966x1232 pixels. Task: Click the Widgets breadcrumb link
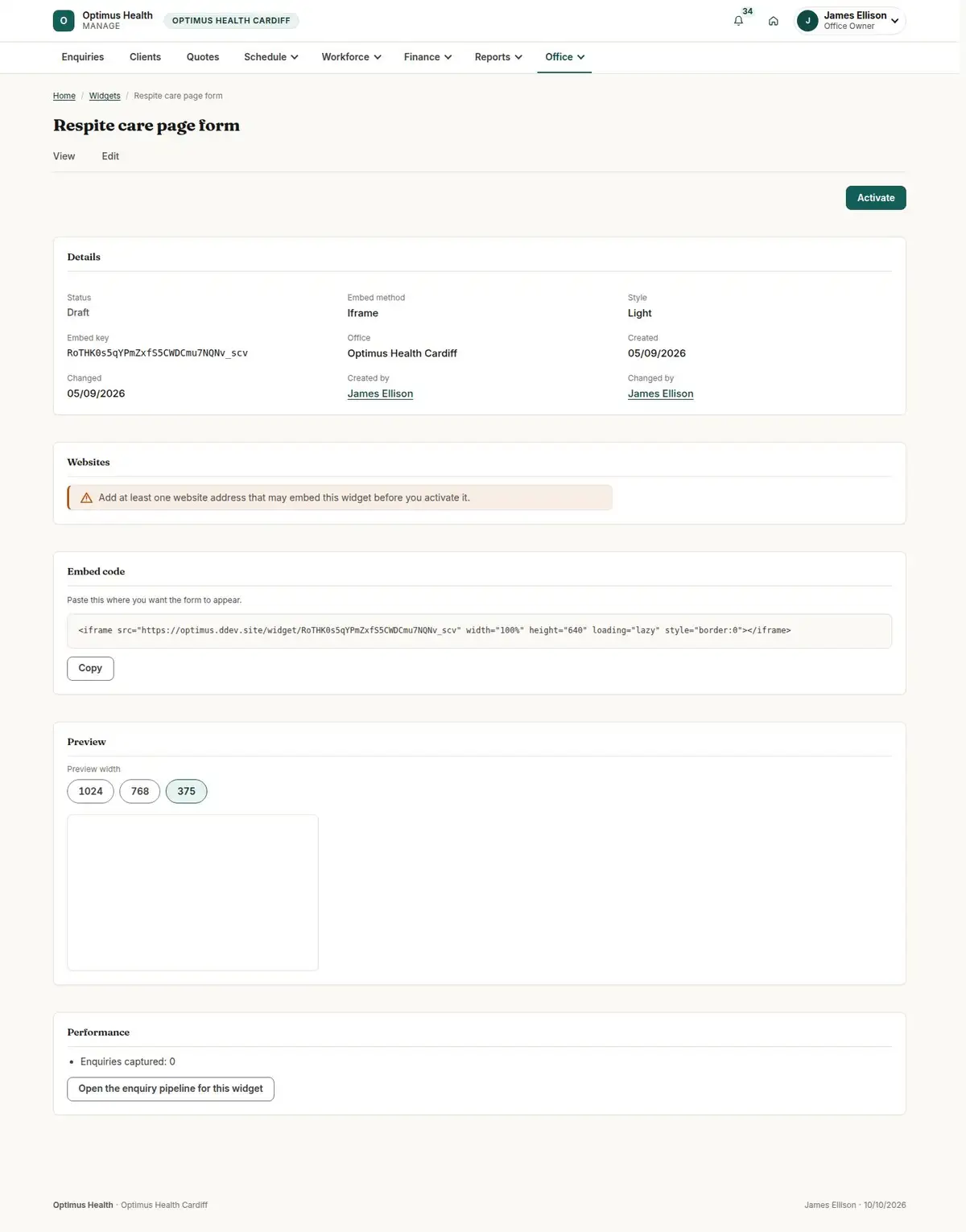[105, 96]
